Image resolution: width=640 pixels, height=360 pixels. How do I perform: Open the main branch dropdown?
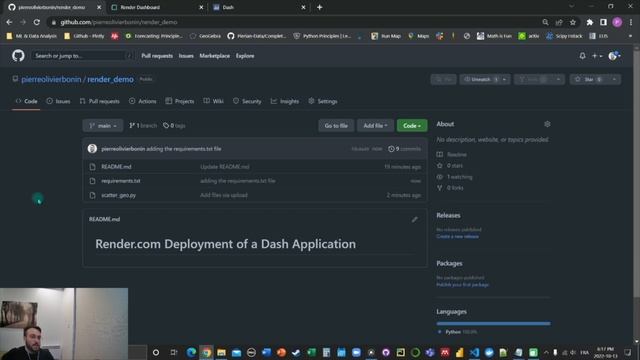[103, 126]
